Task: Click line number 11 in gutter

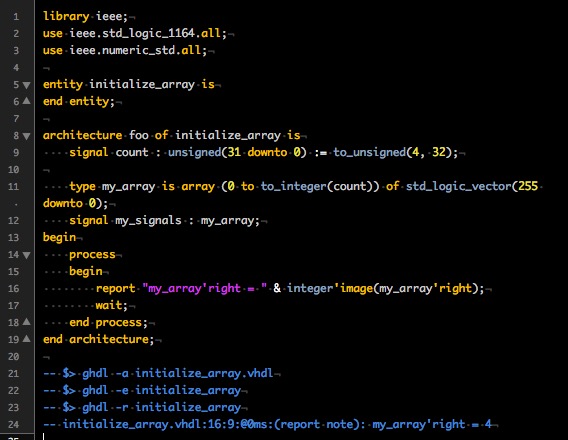Action: click(x=13, y=187)
